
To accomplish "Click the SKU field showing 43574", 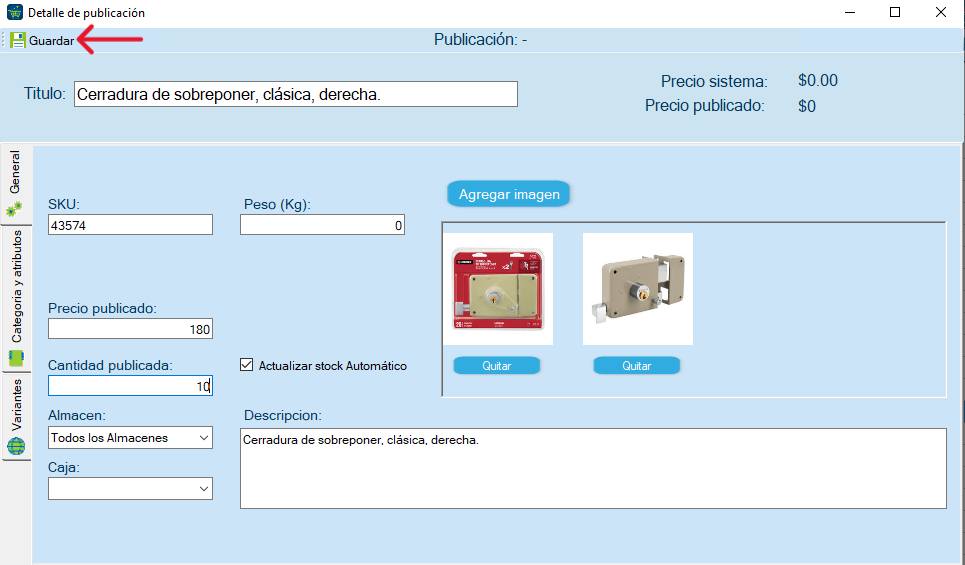I will pos(130,225).
